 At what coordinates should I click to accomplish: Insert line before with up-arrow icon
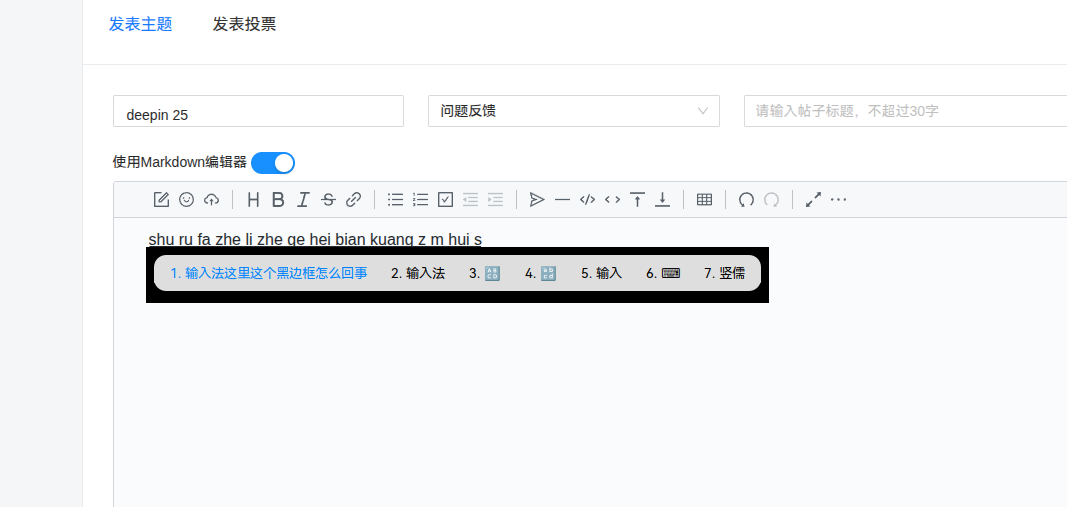[637, 199]
